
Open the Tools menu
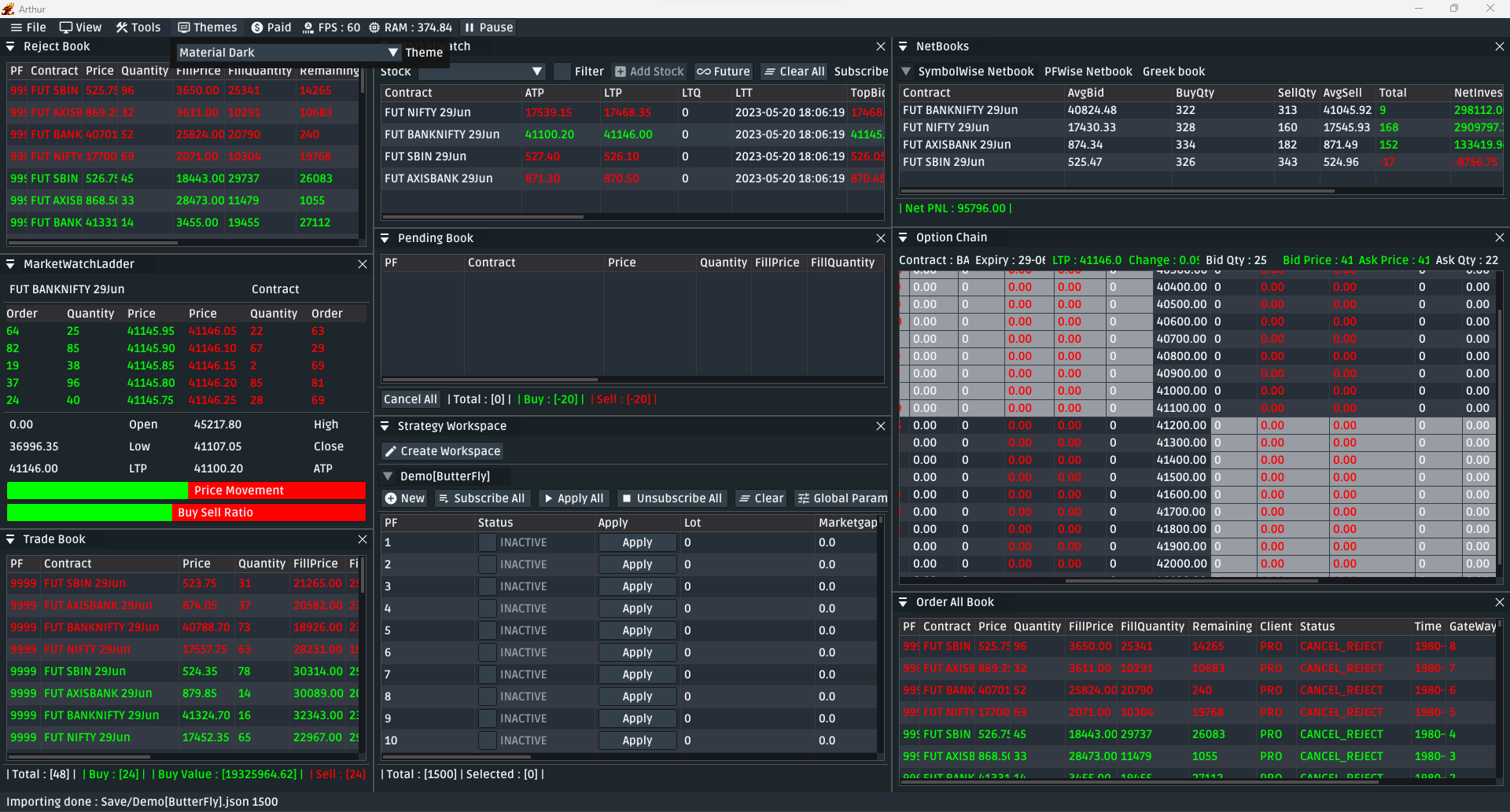point(138,28)
